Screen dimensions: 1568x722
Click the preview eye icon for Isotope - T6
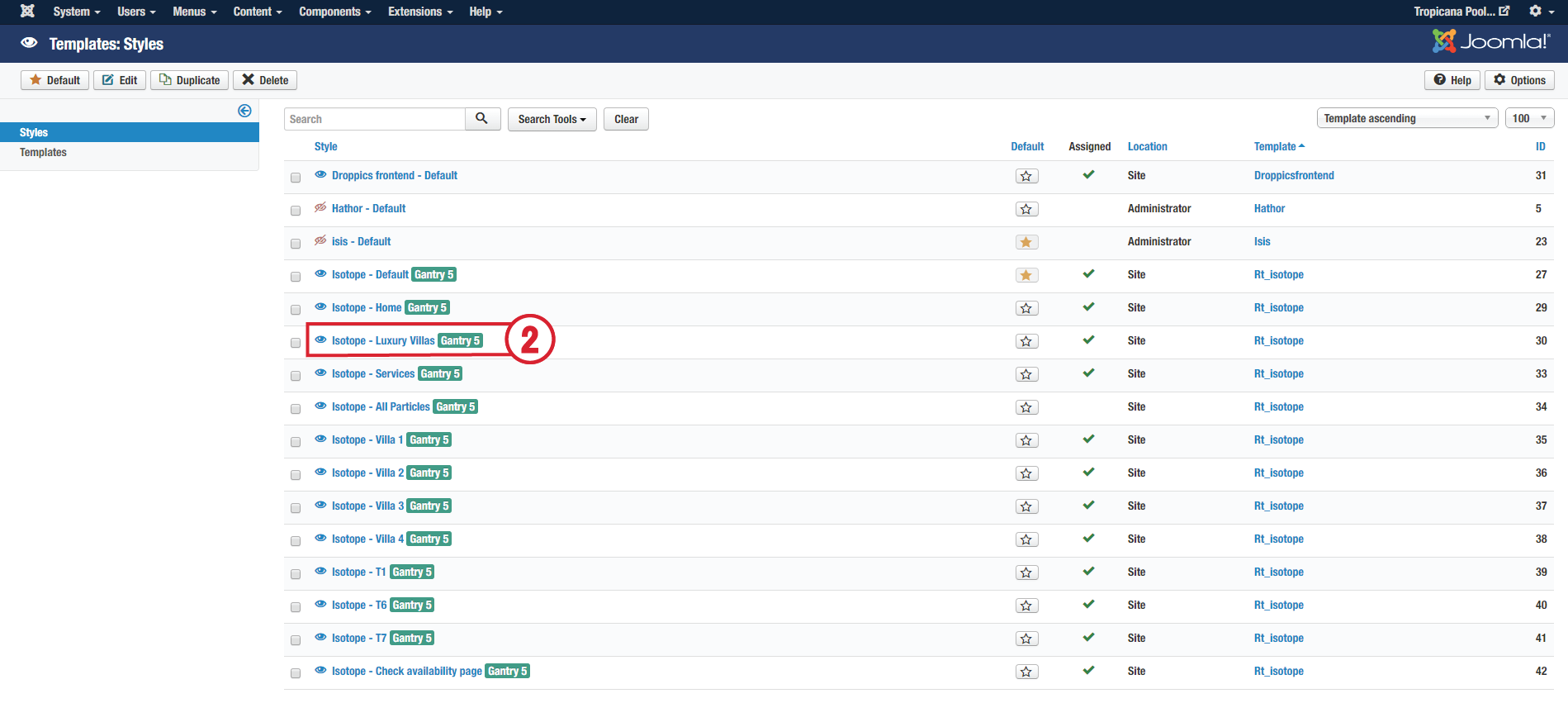320,605
